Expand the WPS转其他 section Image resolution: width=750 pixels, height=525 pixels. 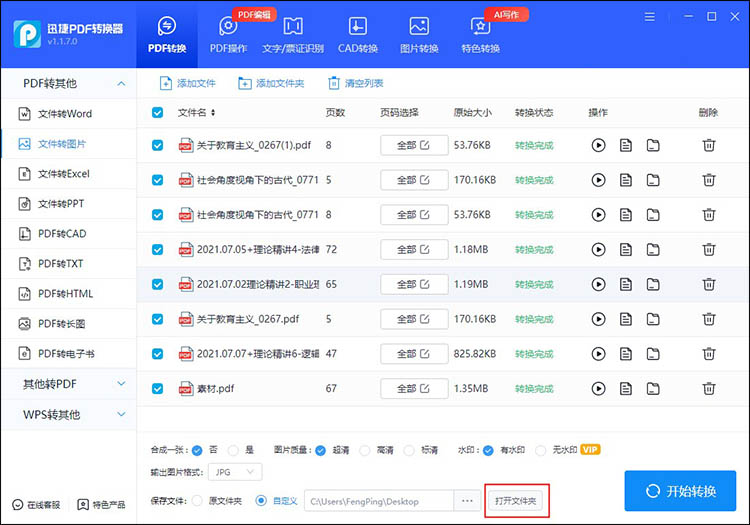point(68,414)
